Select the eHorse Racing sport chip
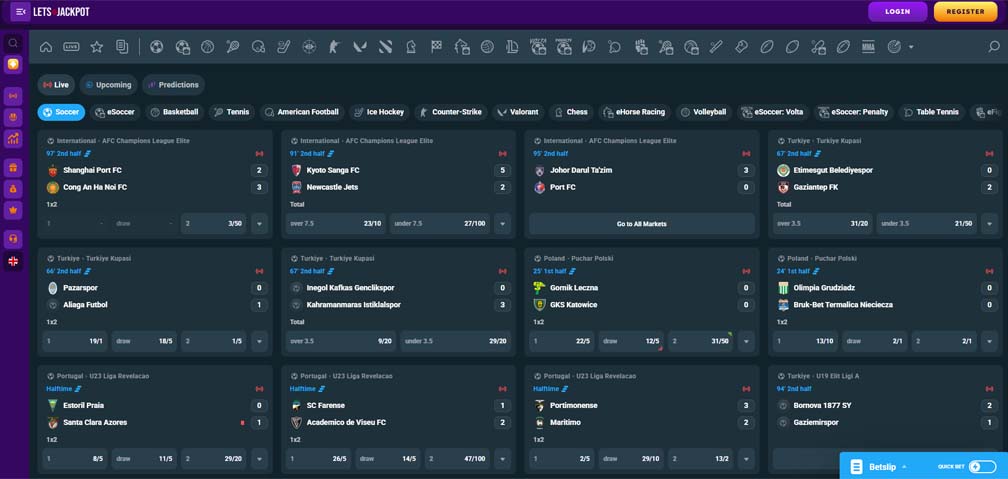This screenshot has width=1008, height=479. pos(634,112)
